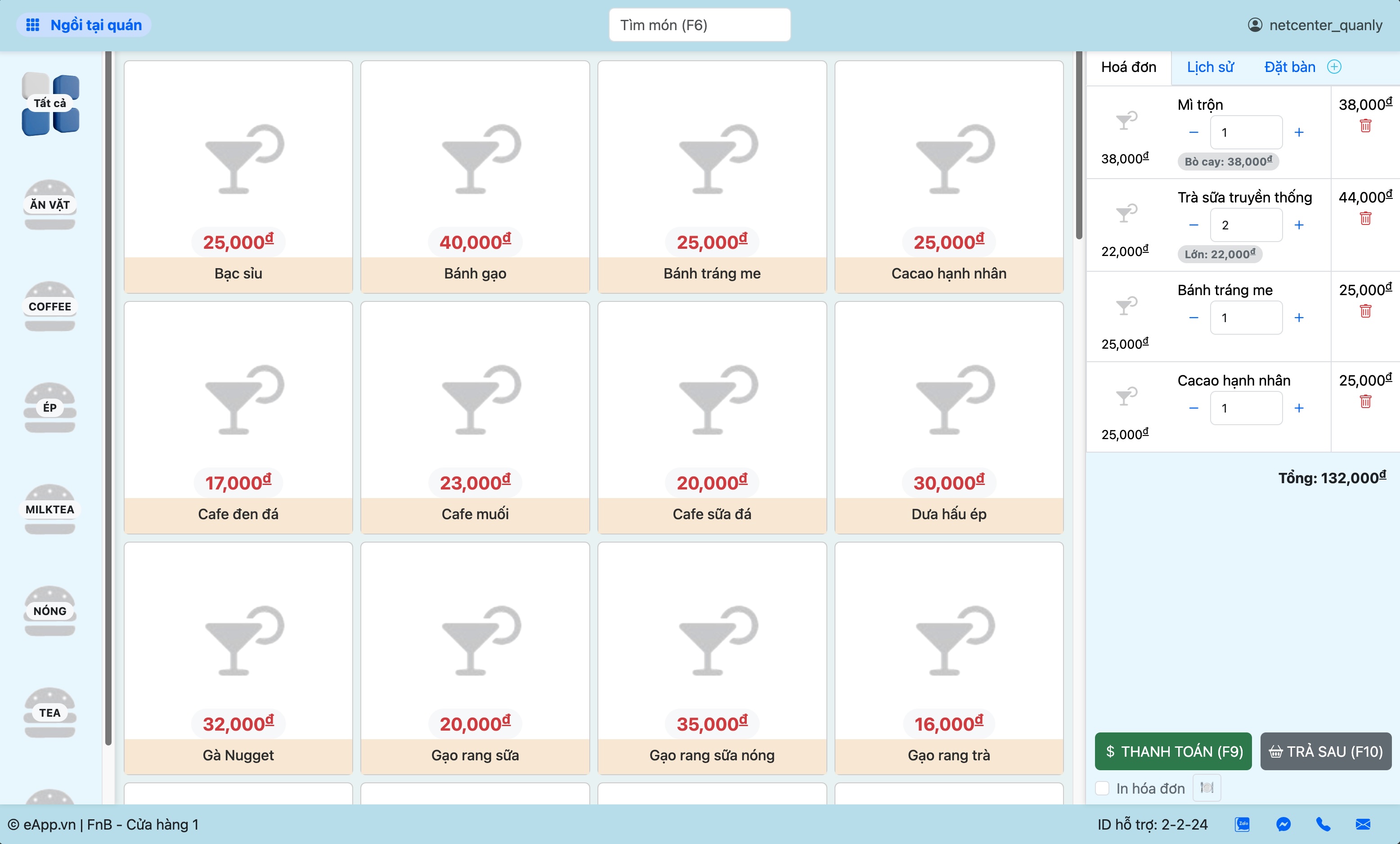Click the Tổng: 132,000đ total text
1400x844 pixels.
pyautogui.click(x=1332, y=477)
